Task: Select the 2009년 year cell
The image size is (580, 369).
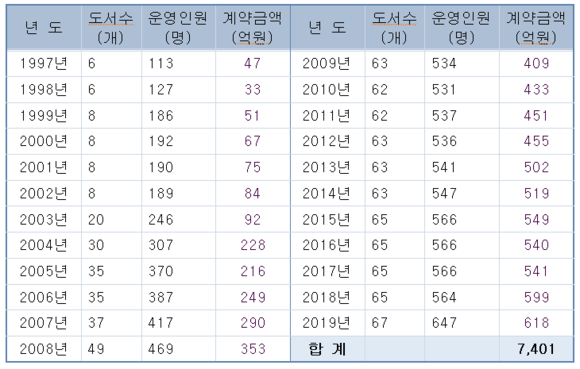Action: (x=327, y=63)
